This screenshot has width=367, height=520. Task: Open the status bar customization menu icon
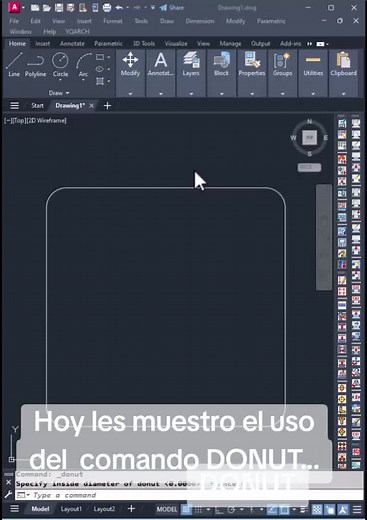[357, 509]
